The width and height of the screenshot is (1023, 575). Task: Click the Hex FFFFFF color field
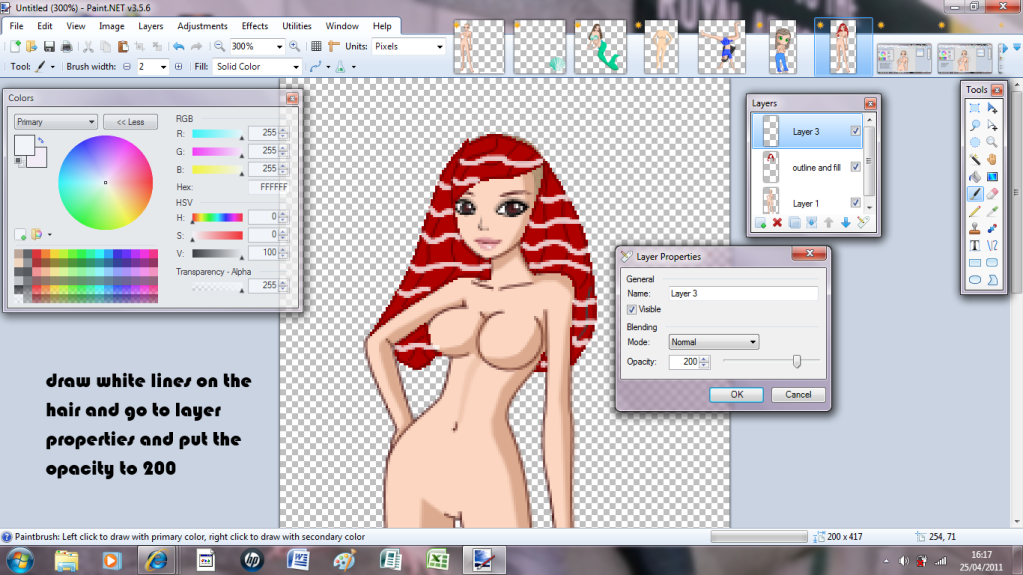[x=269, y=187]
